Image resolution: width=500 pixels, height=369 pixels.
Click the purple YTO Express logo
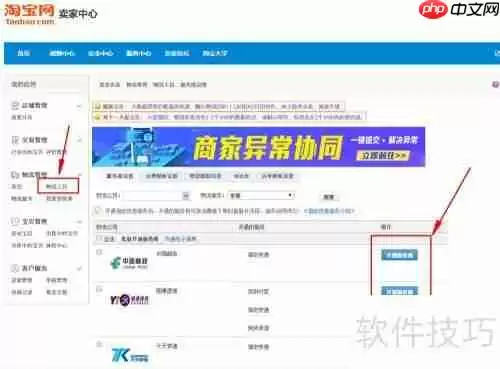coord(129,300)
